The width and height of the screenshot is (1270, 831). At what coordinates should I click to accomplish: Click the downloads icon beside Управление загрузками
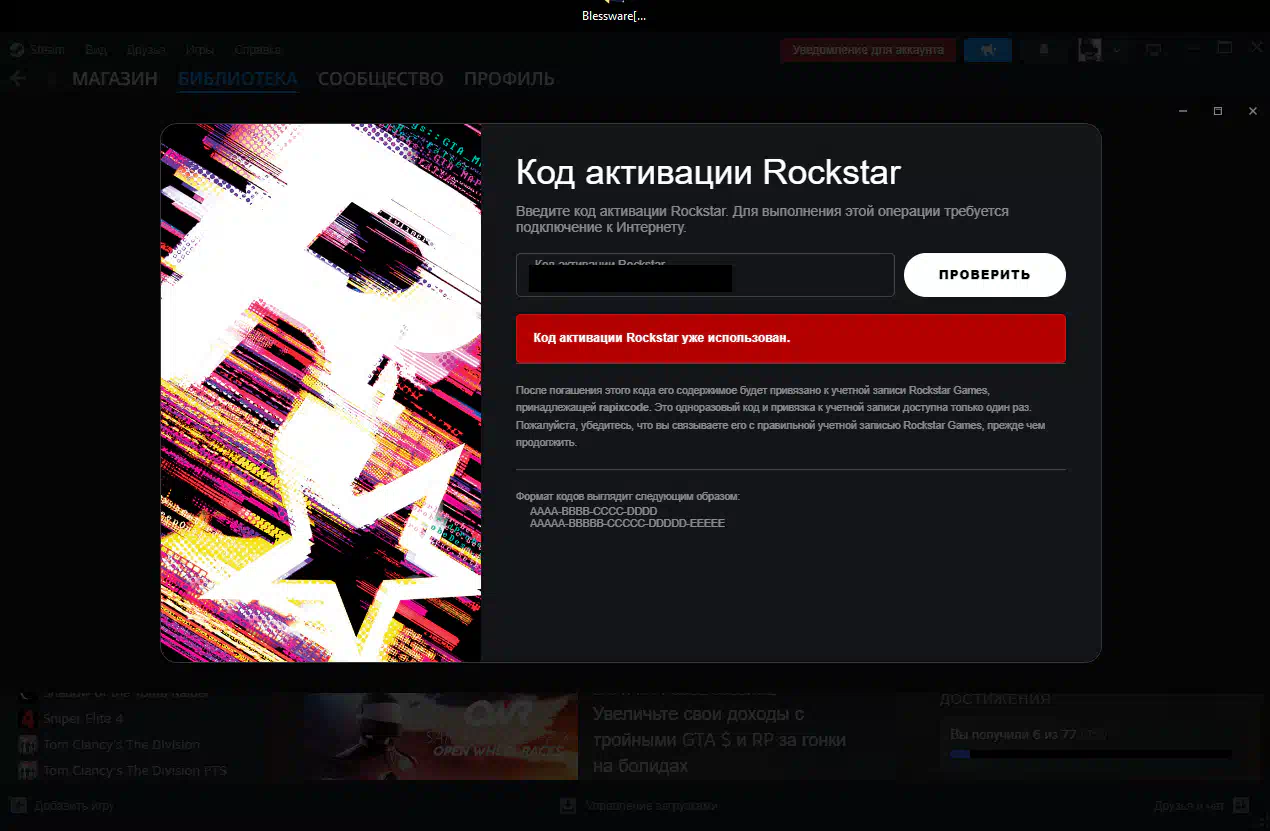click(568, 805)
